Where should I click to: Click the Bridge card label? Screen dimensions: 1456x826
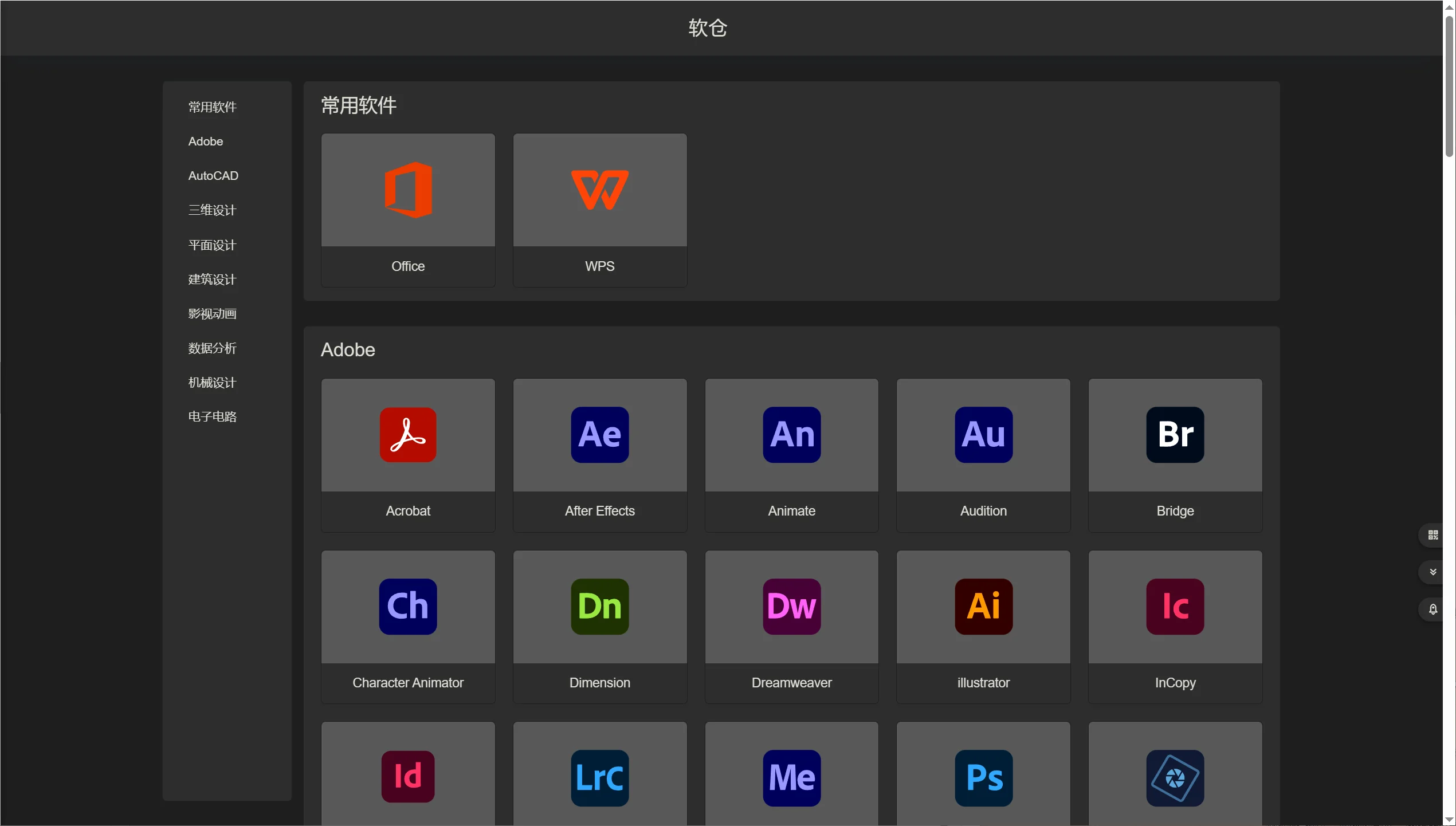tap(1175, 511)
